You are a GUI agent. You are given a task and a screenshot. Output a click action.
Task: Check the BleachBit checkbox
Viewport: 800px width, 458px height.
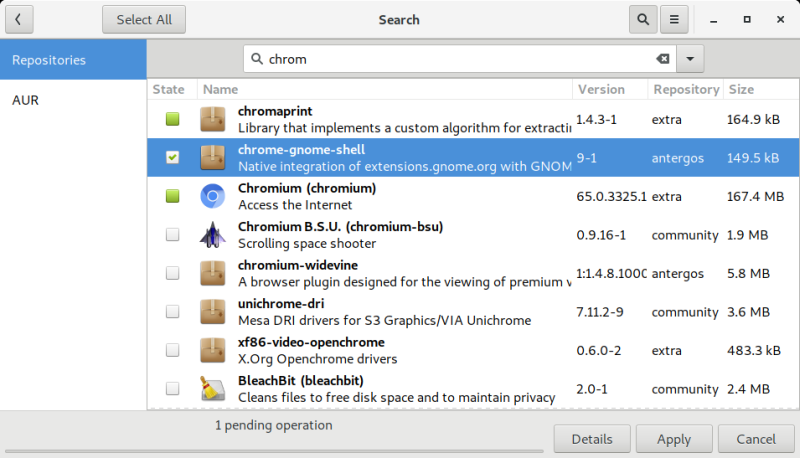[172, 389]
